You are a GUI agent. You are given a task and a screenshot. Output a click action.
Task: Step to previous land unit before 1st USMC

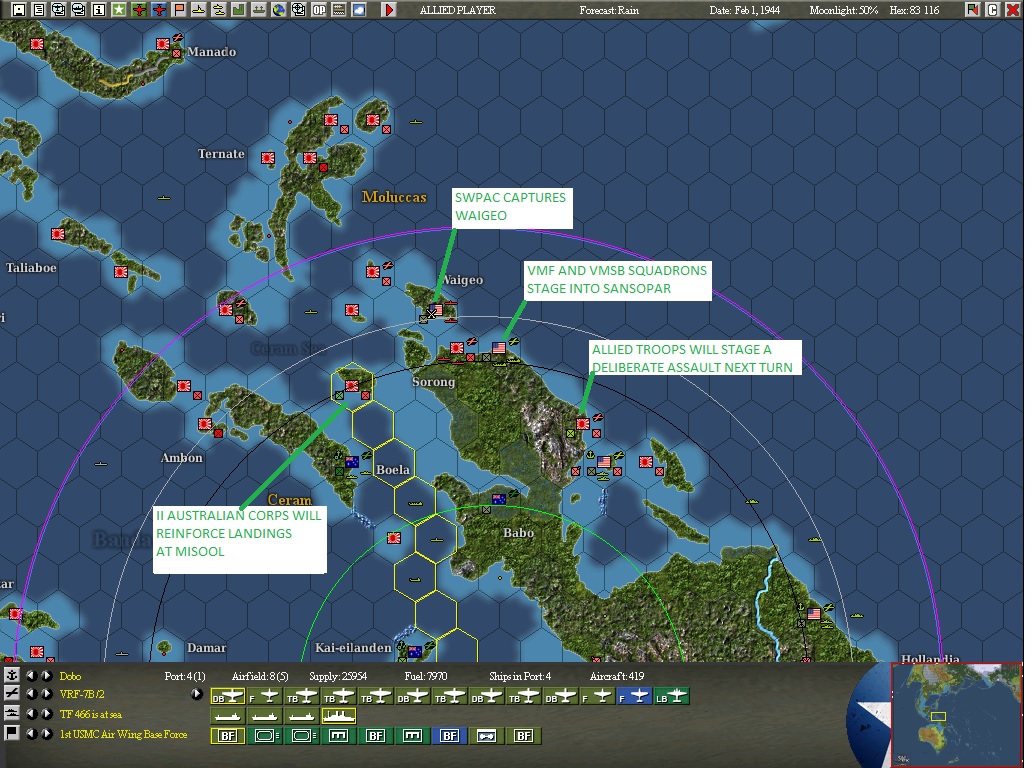click(31, 733)
